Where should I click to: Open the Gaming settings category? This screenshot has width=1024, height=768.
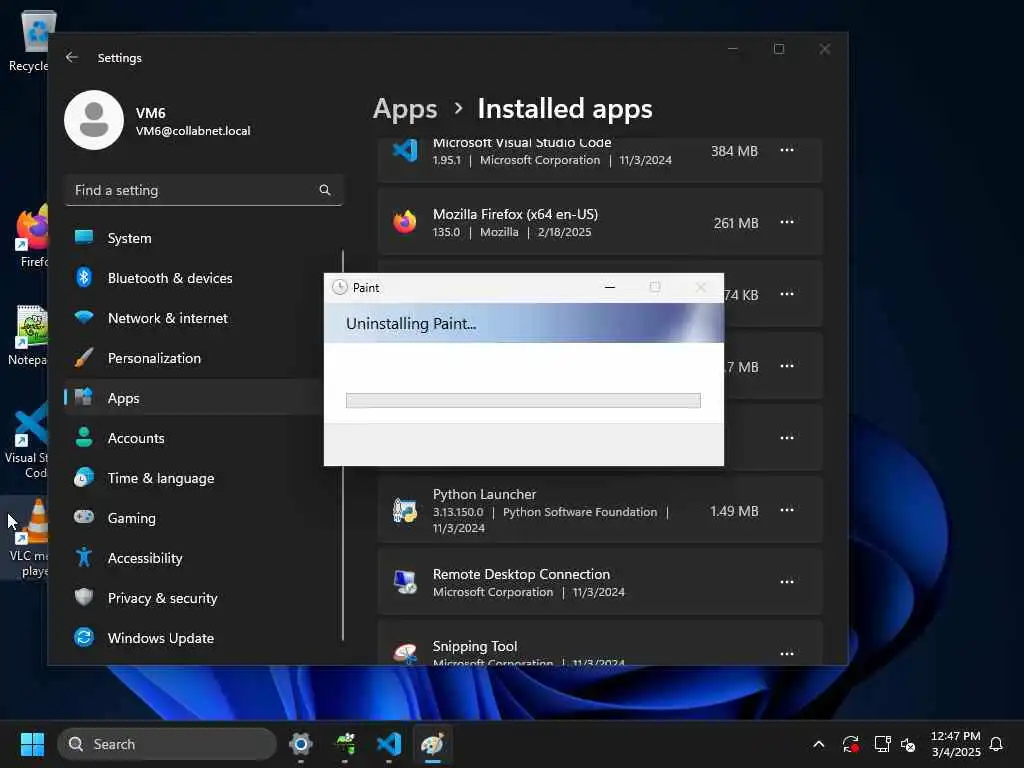point(204,518)
